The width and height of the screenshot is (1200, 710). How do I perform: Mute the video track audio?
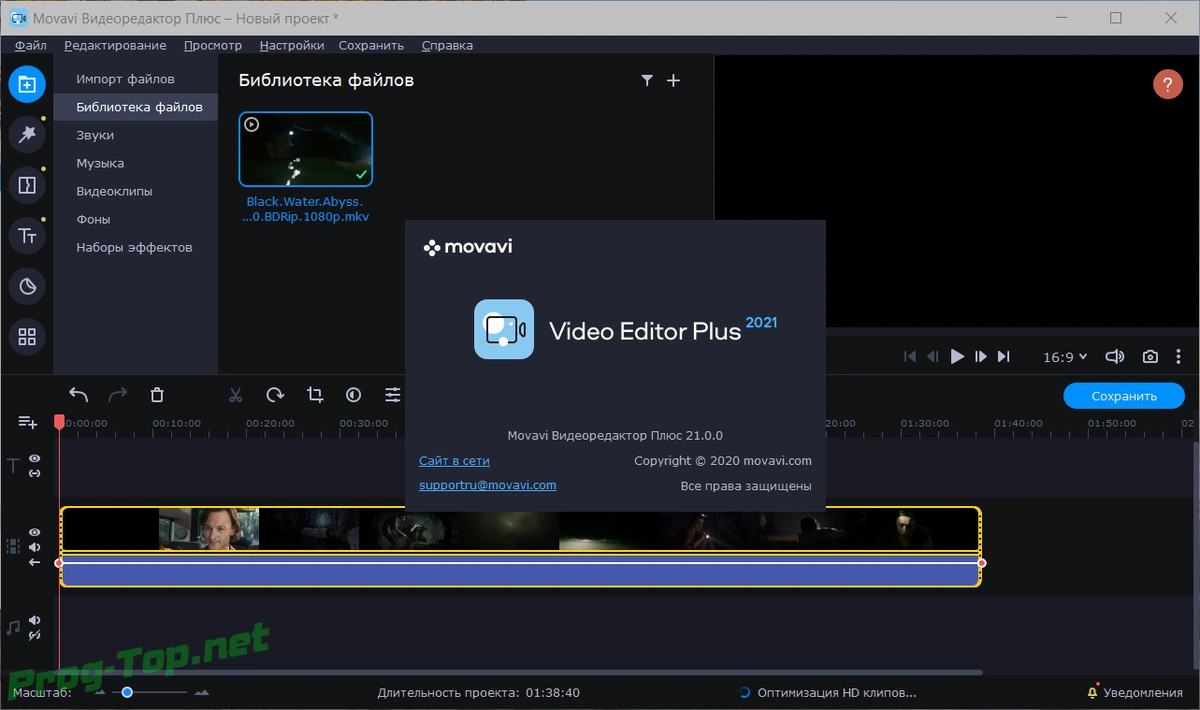[35, 547]
